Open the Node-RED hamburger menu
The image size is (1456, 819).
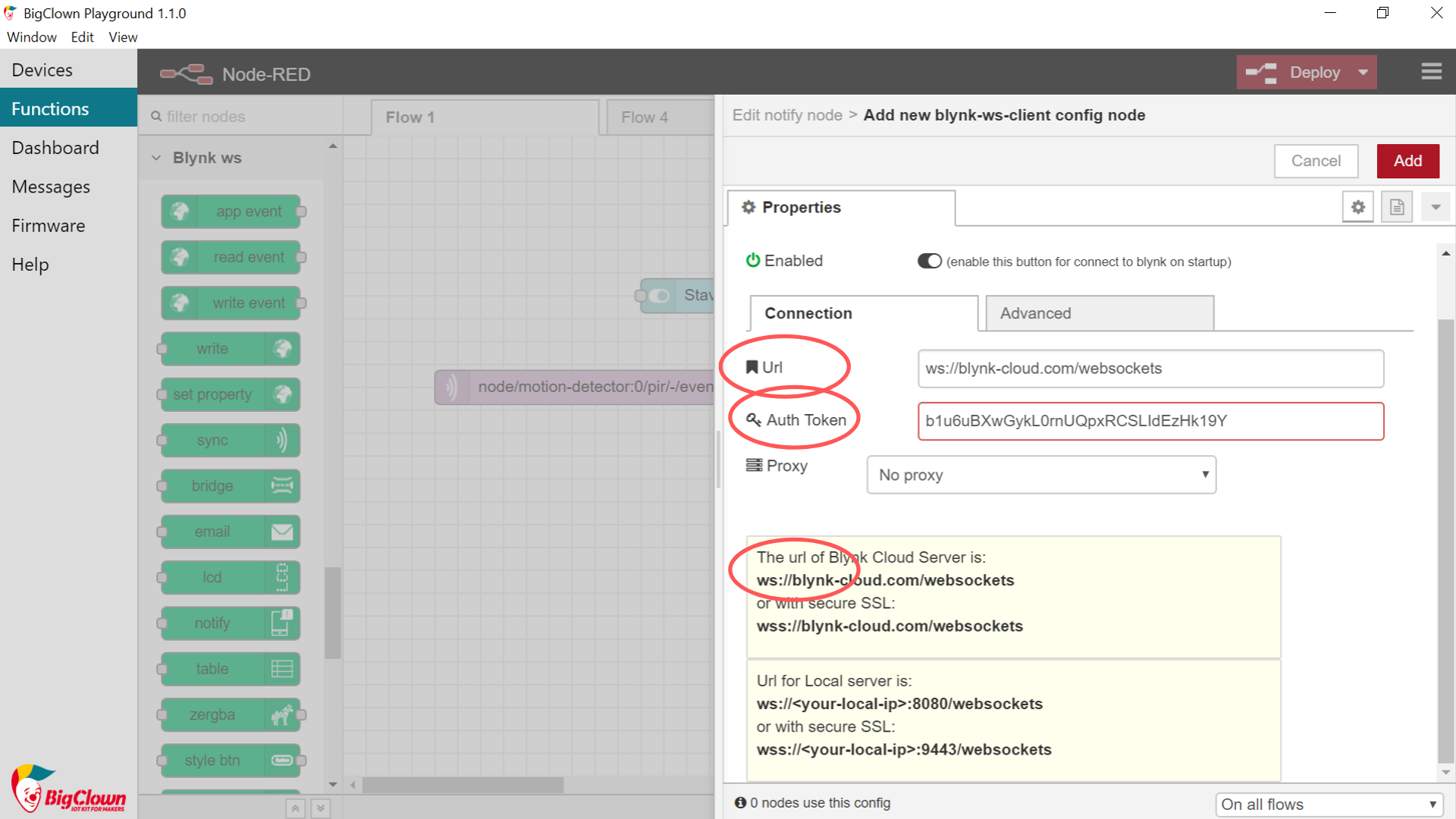[1432, 72]
